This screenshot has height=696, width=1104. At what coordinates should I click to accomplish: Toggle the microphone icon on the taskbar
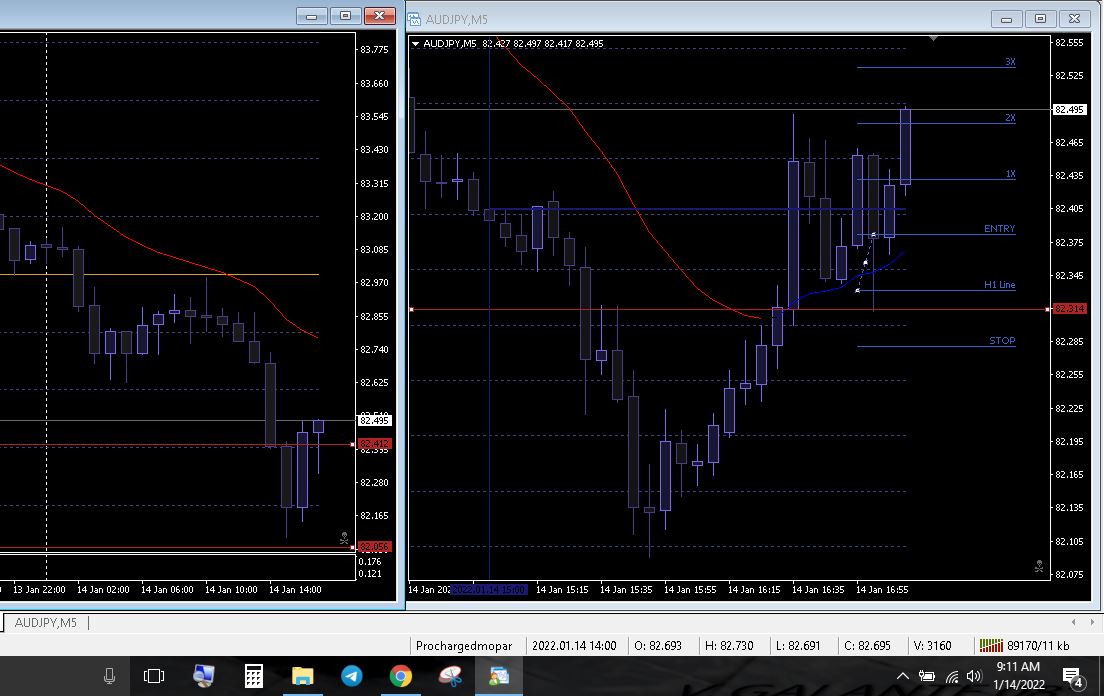tap(109, 676)
